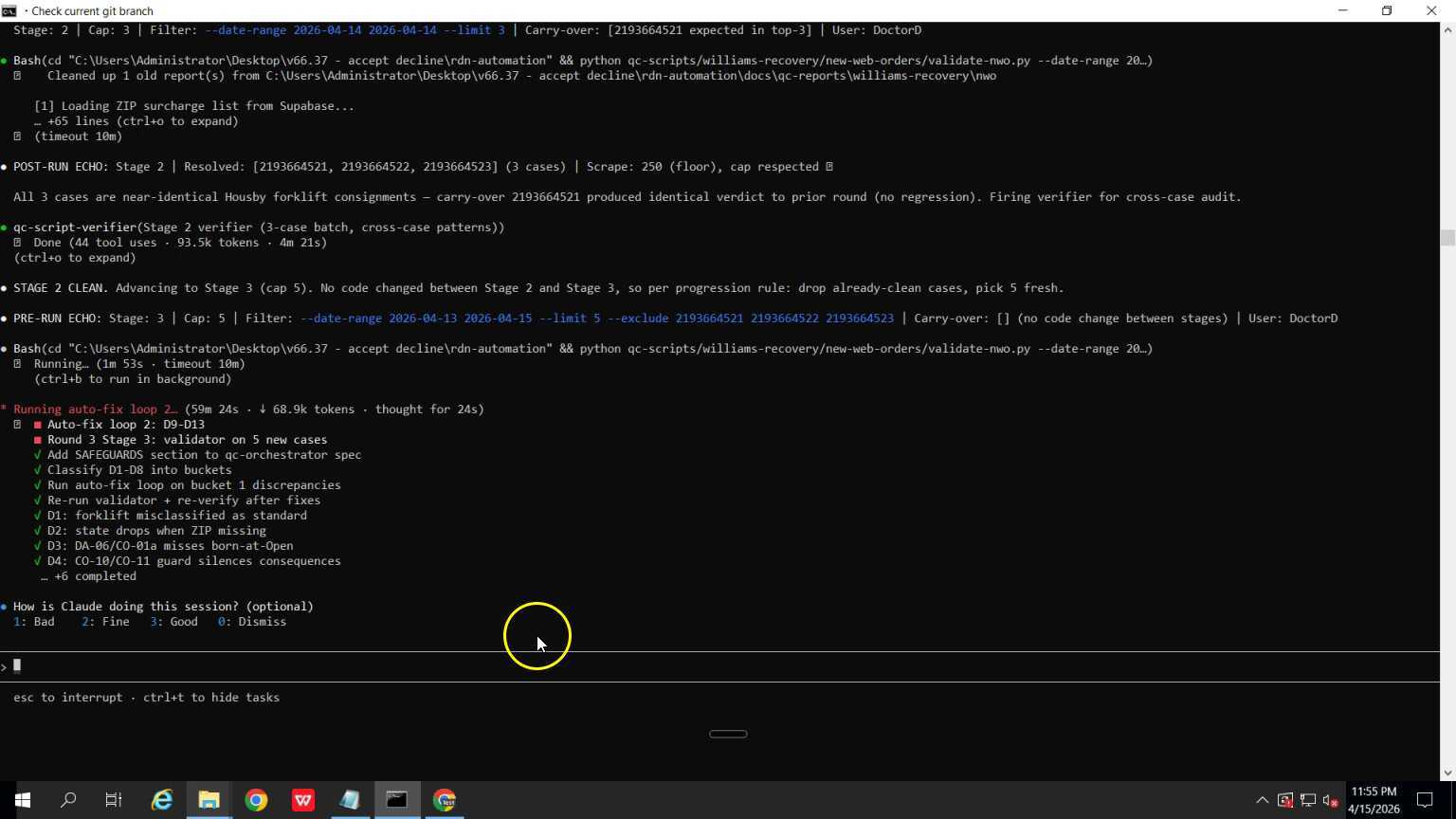Click the 'Cleaned up 1 old report(s)' line
This screenshot has width=1456, height=819.
point(521,76)
